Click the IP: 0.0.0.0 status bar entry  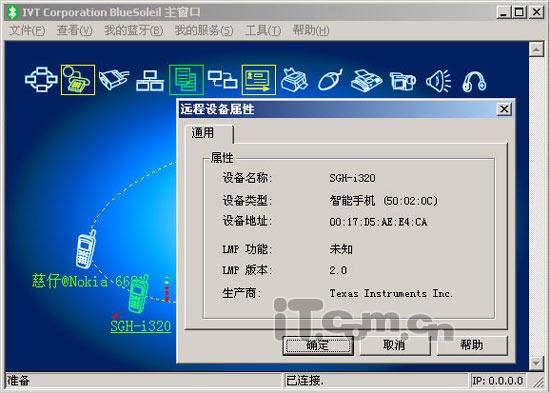click(x=498, y=380)
